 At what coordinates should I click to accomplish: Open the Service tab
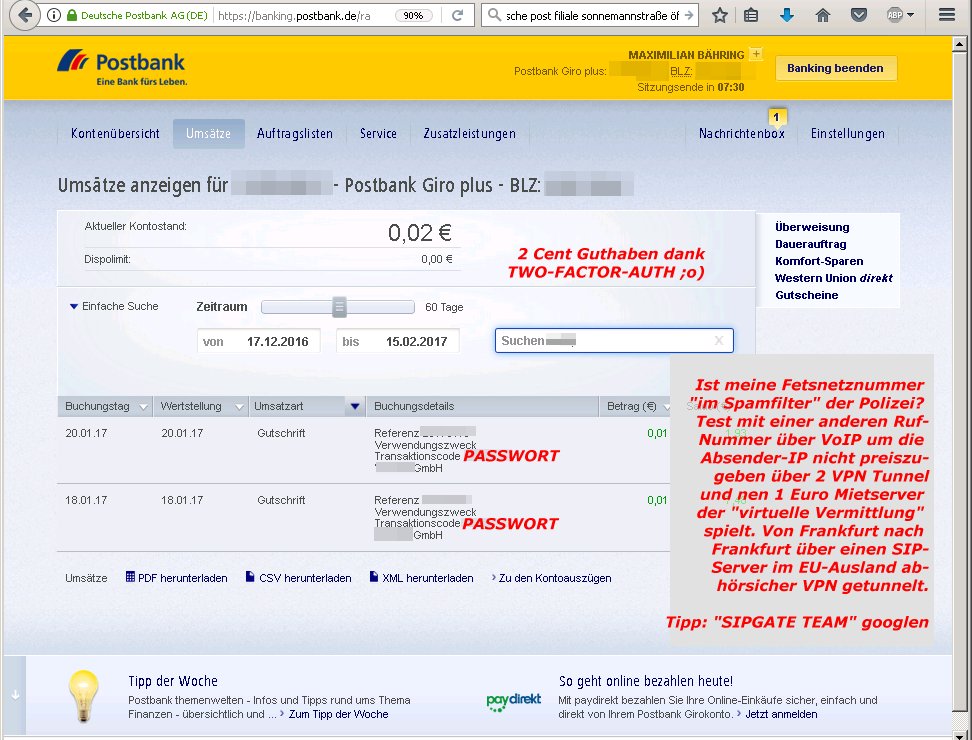(x=378, y=133)
